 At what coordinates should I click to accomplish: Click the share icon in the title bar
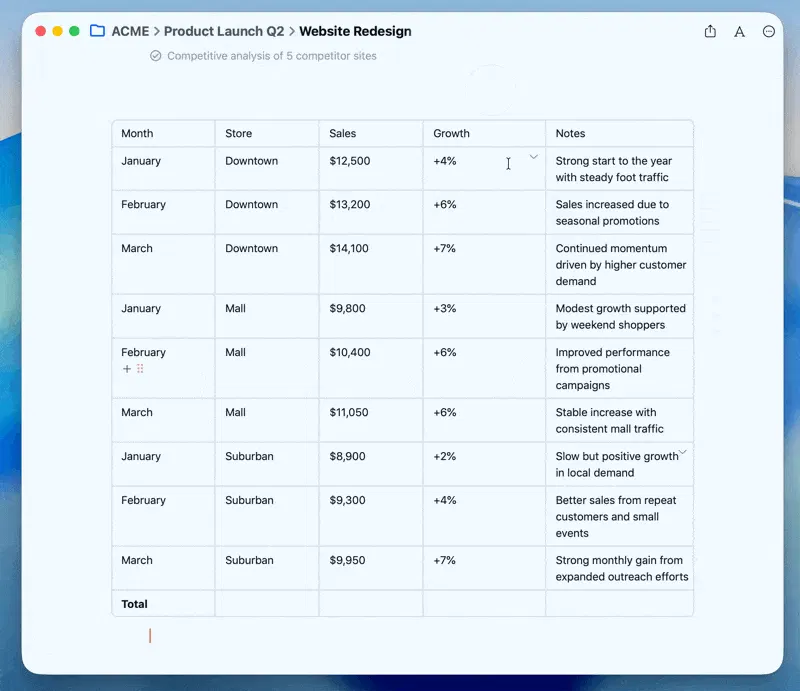click(710, 31)
